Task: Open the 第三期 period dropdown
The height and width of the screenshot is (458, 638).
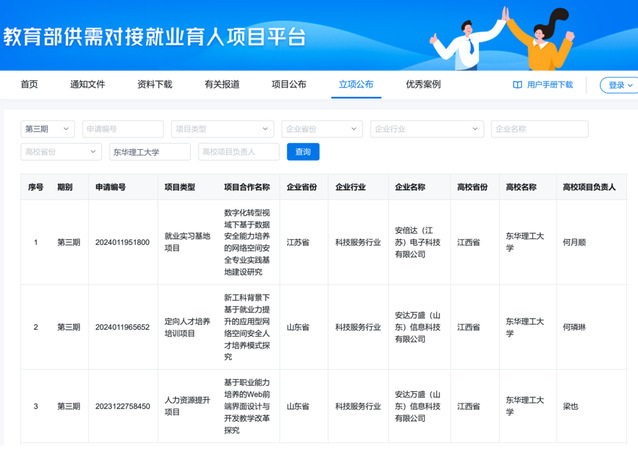Action: click(47, 129)
